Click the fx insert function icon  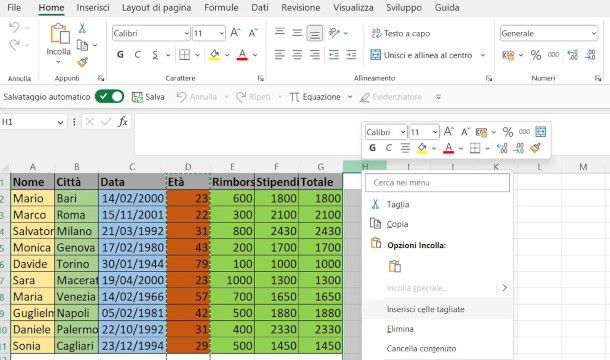pos(123,122)
